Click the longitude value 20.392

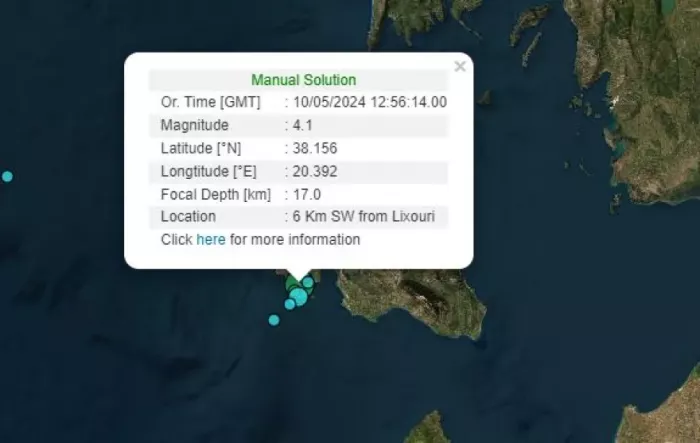click(311, 171)
